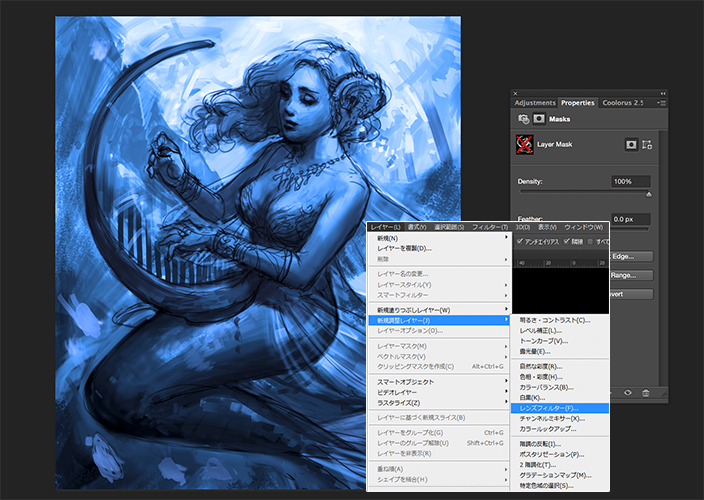Choose レベル補正(L)... adjustment
Screen dimensions: 704x500
pyautogui.click(x=560, y=330)
